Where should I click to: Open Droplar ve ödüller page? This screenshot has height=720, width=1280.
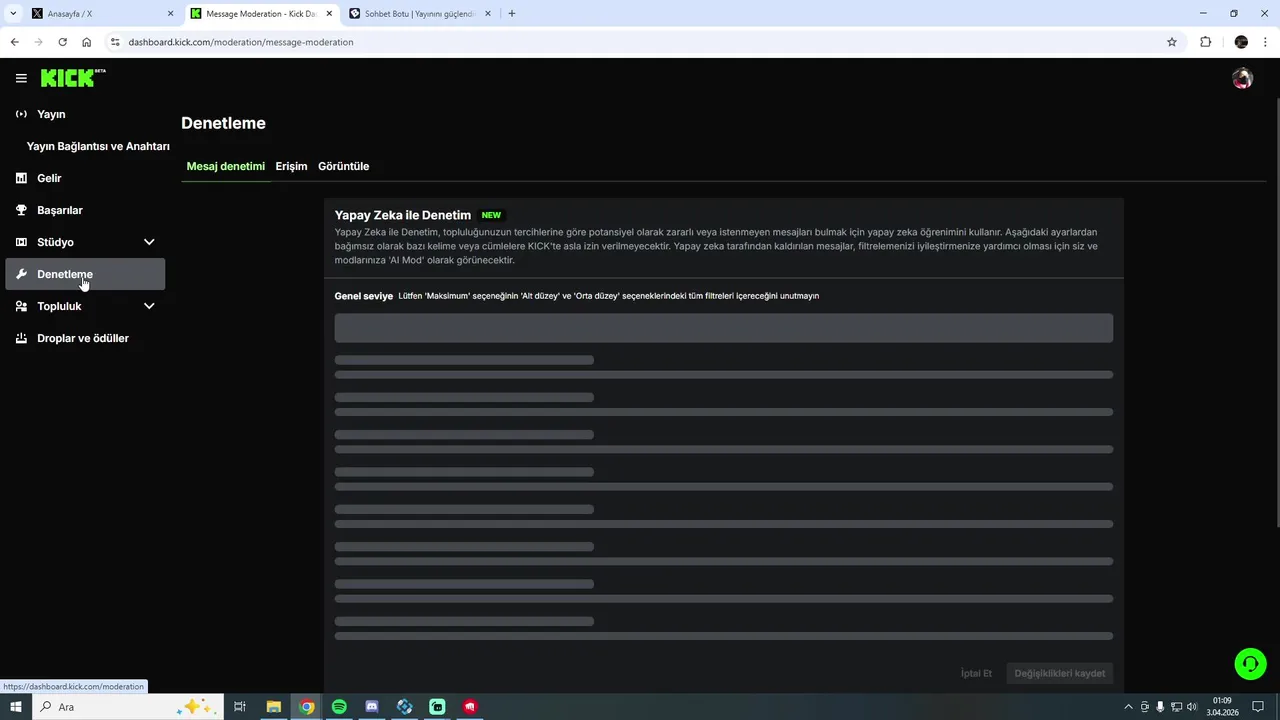click(x=85, y=338)
